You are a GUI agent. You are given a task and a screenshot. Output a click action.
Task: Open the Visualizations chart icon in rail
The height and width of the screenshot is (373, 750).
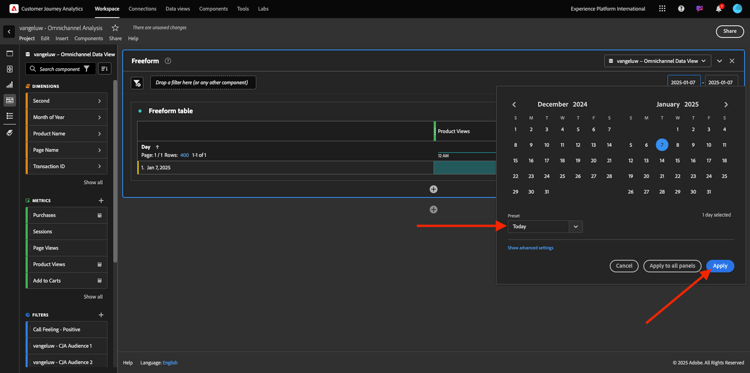coord(10,85)
